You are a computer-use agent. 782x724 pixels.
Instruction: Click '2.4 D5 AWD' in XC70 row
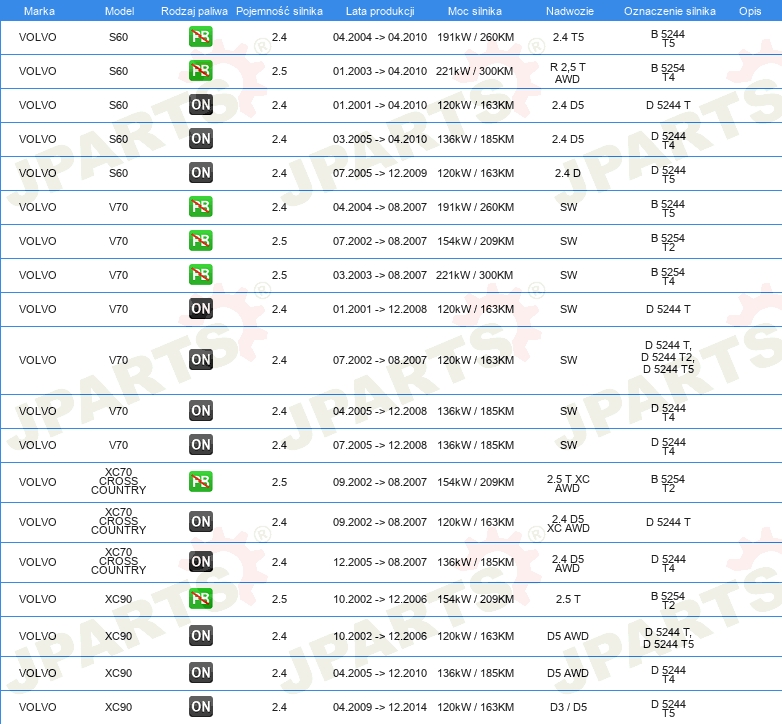(568, 563)
